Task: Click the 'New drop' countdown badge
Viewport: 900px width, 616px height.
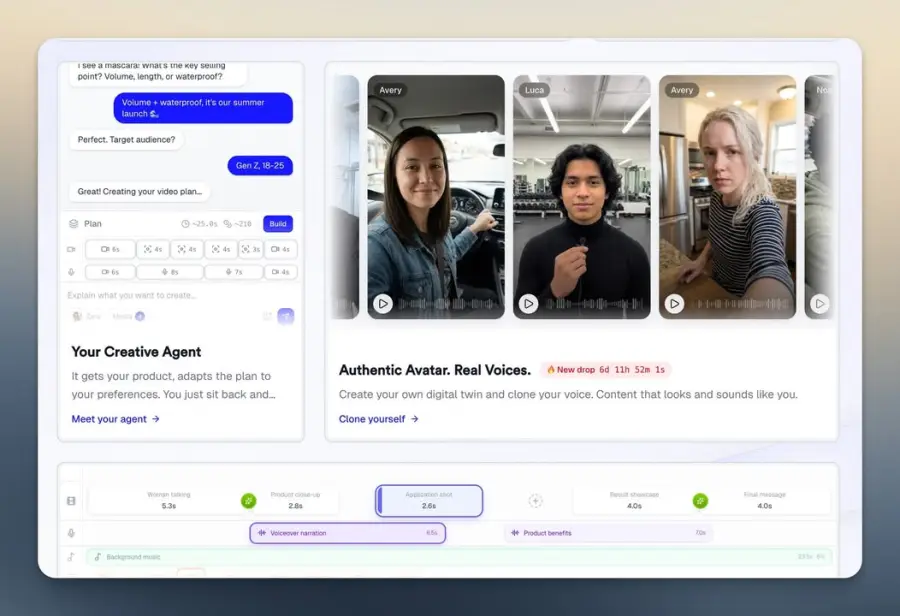Action: coord(606,370)
